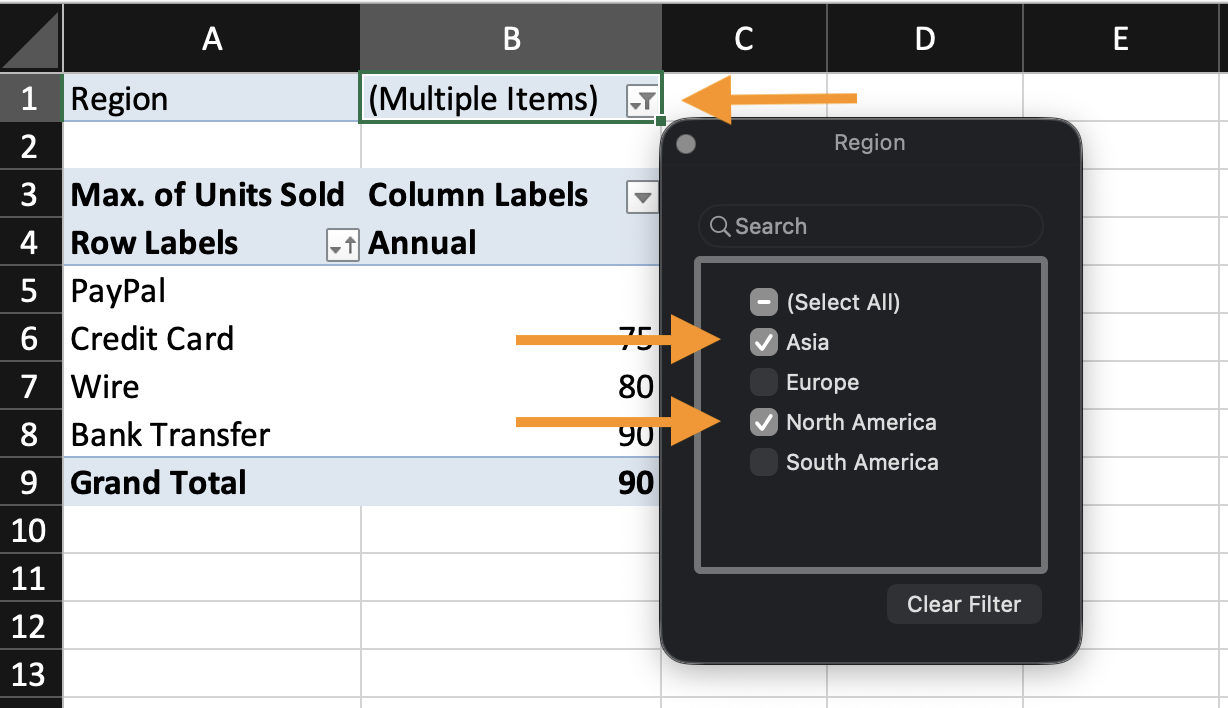Select the entire sheet with corner triangle
Image resolution: width=1228 pixels, height=708 pixels.
coord(31,39)
